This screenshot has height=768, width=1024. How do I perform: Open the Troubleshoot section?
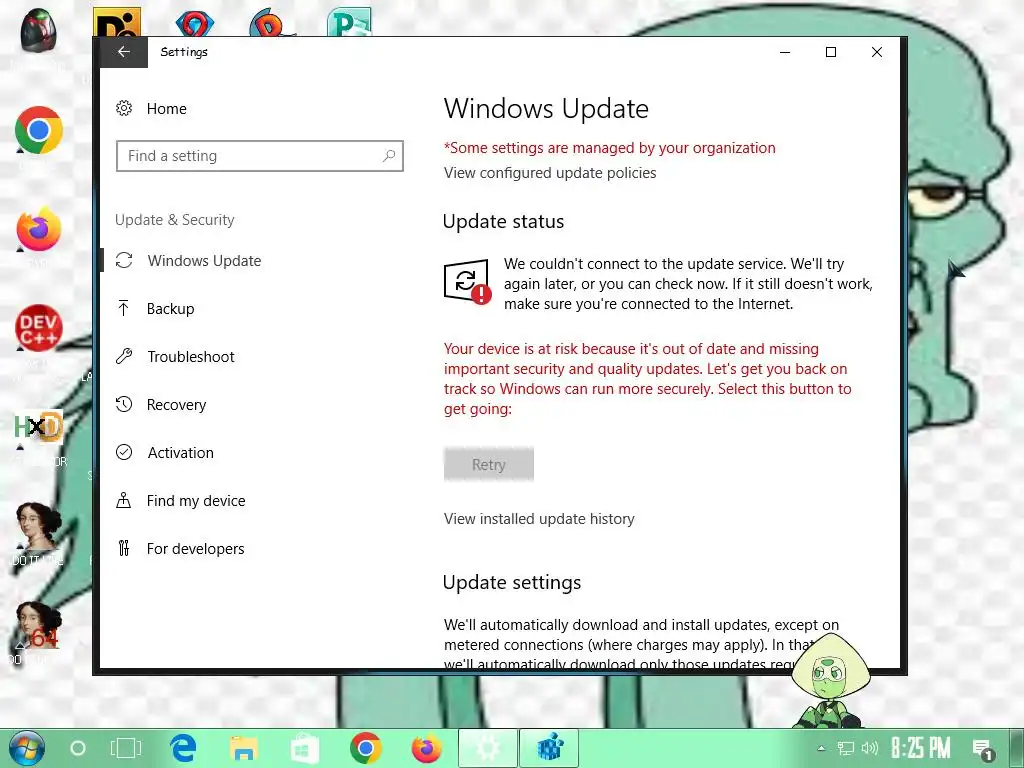click(x=191, y=357)
